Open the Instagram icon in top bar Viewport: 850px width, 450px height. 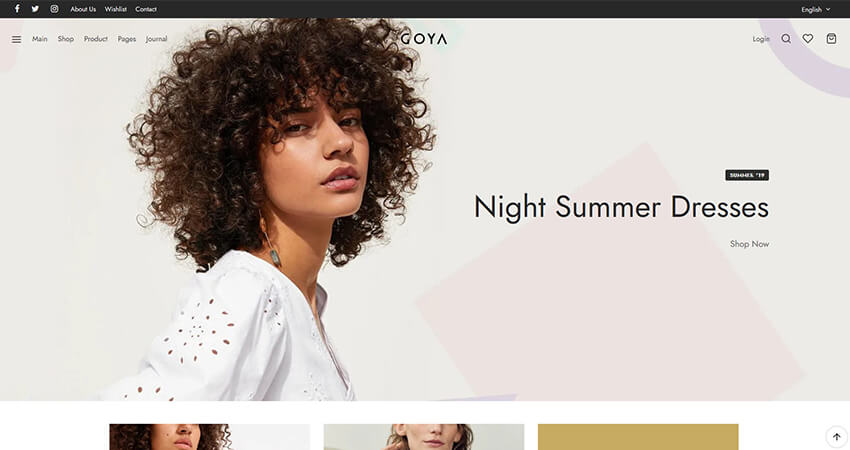click(x=54, y=9)
